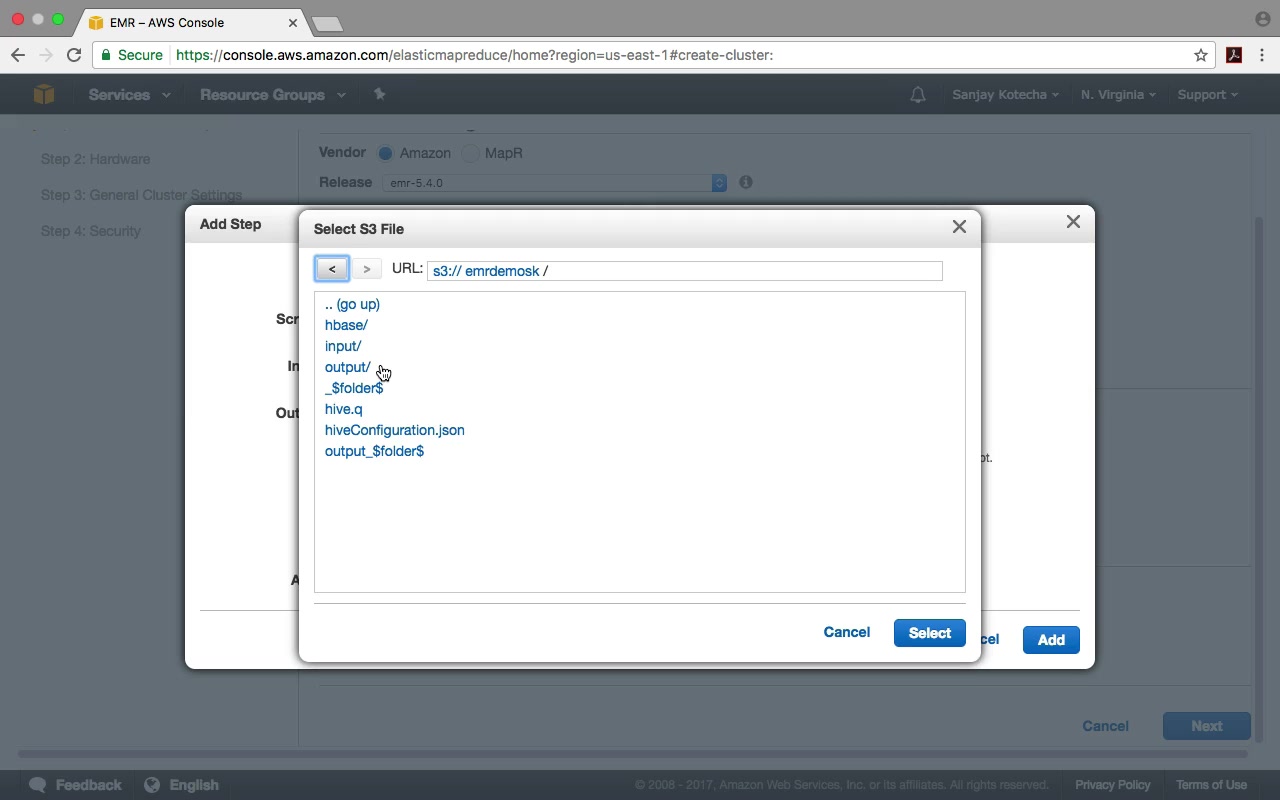Open the Release emr-5.4.0 dropdown
The image size is (1280, 800).
554,183
